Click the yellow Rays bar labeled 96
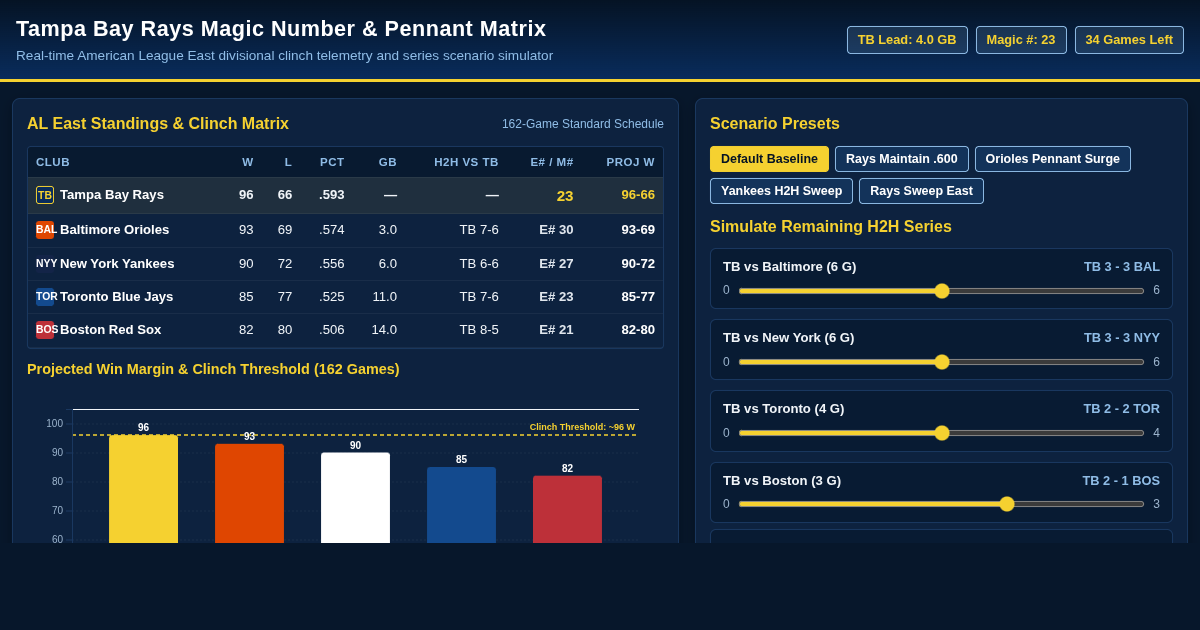The height and width of the screenshot is (630, 1200). [143, 489]
